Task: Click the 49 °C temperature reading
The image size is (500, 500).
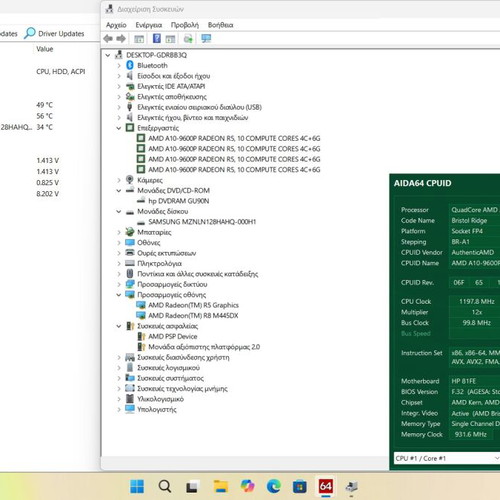Action: pos(44,105)
